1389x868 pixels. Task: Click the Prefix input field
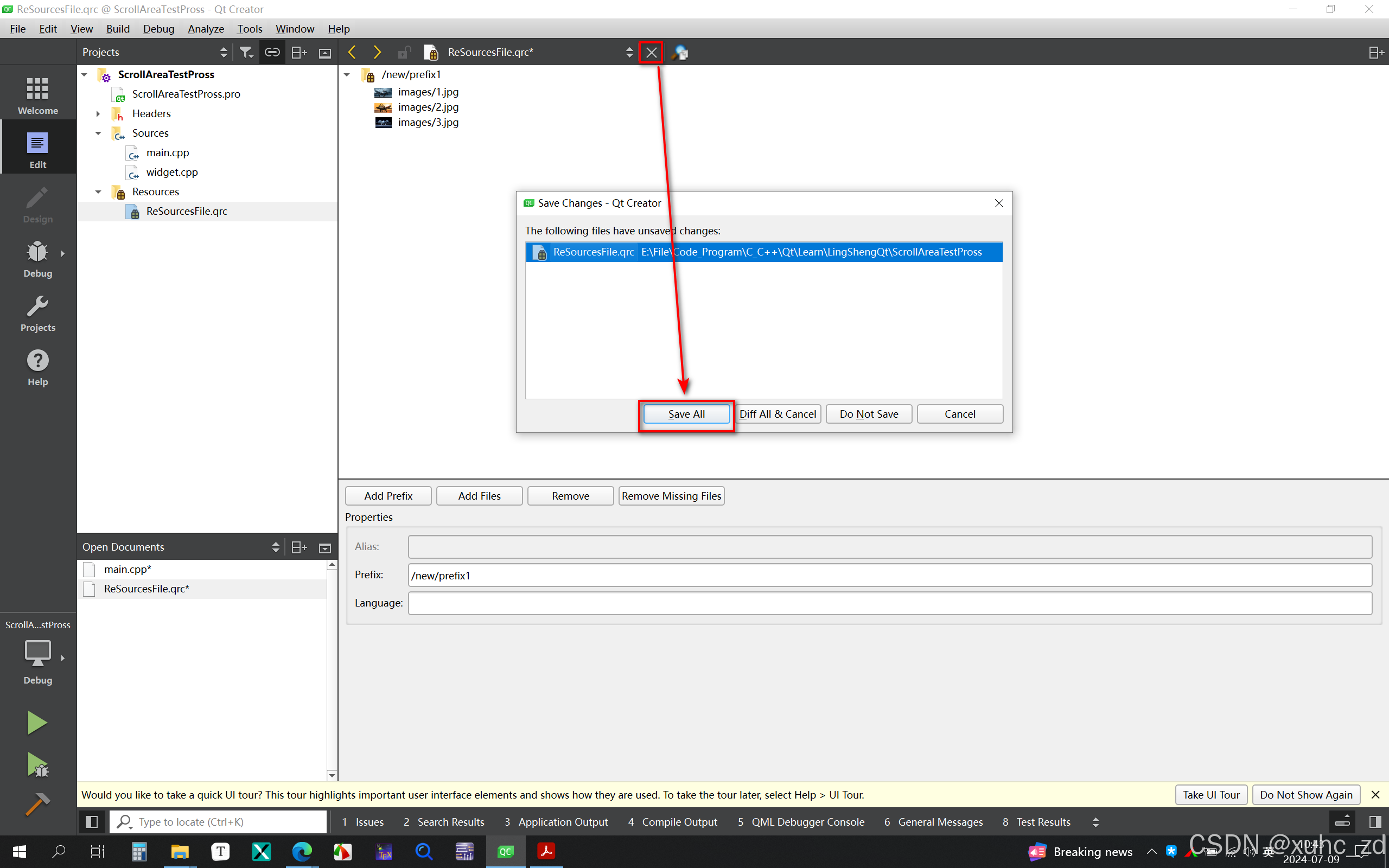pos(889,575)
